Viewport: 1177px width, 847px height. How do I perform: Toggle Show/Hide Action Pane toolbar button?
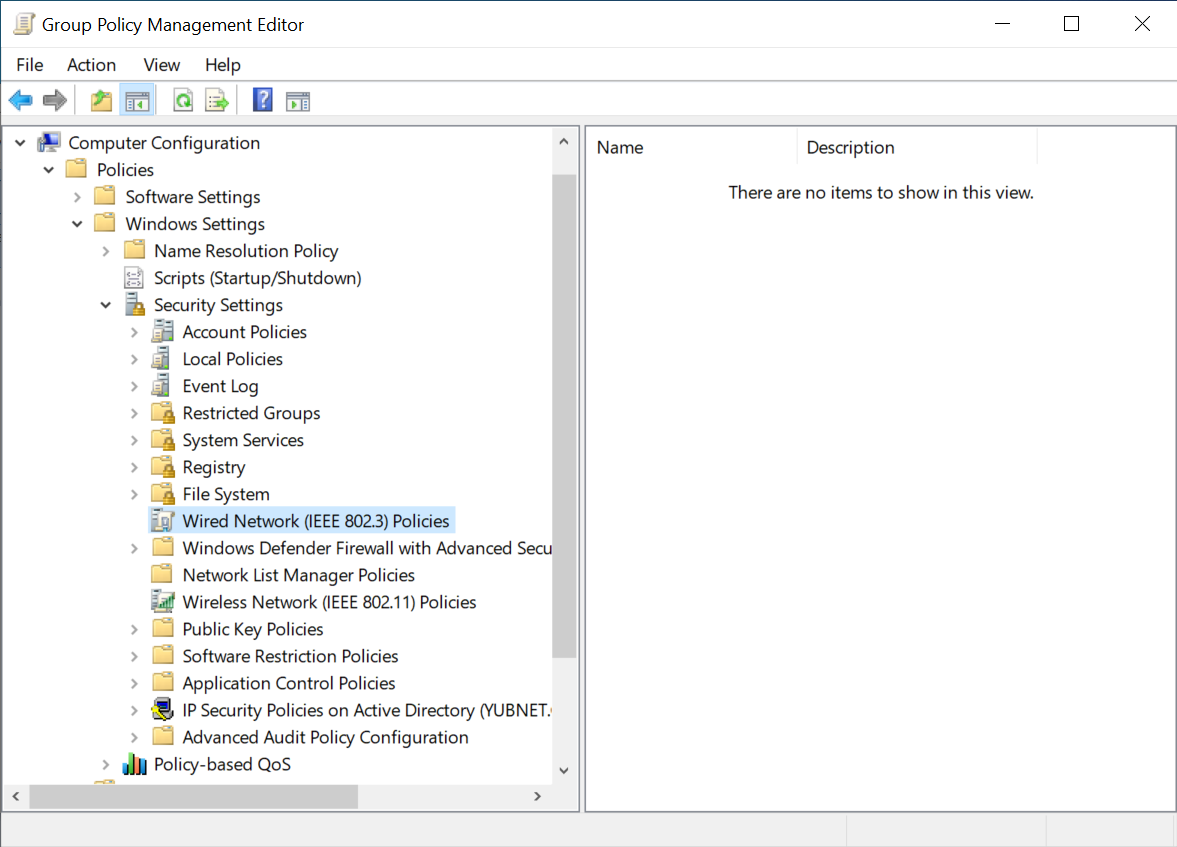[298, 100]
